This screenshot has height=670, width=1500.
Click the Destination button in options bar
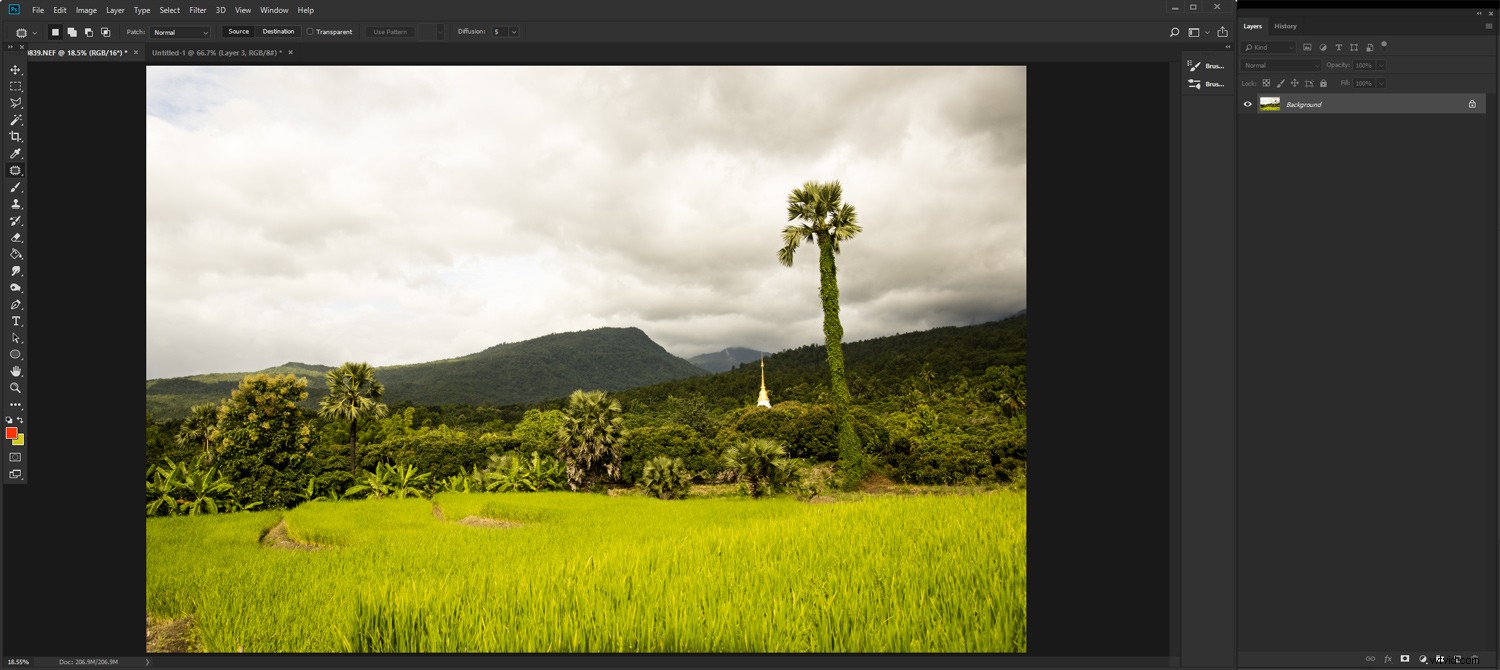[x=278, y=31]
